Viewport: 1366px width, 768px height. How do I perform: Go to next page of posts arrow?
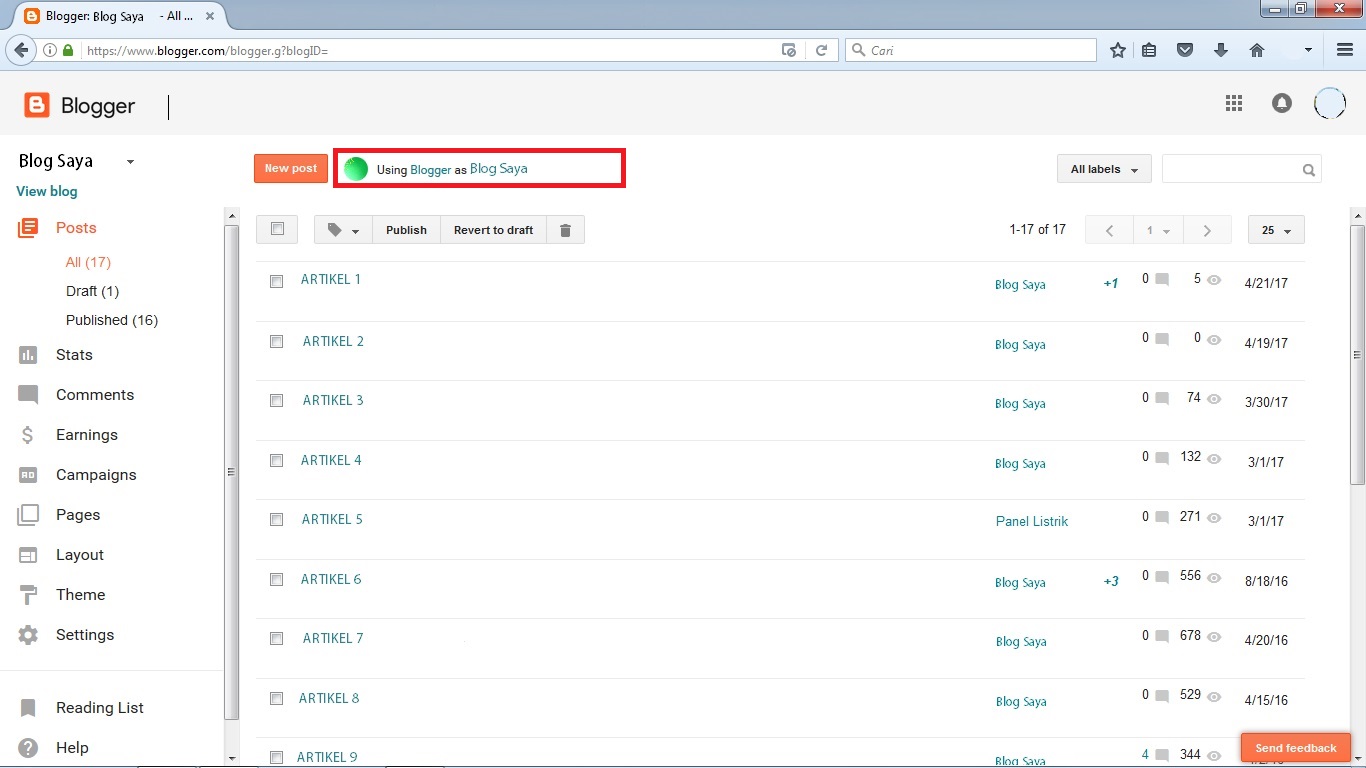1207,230
